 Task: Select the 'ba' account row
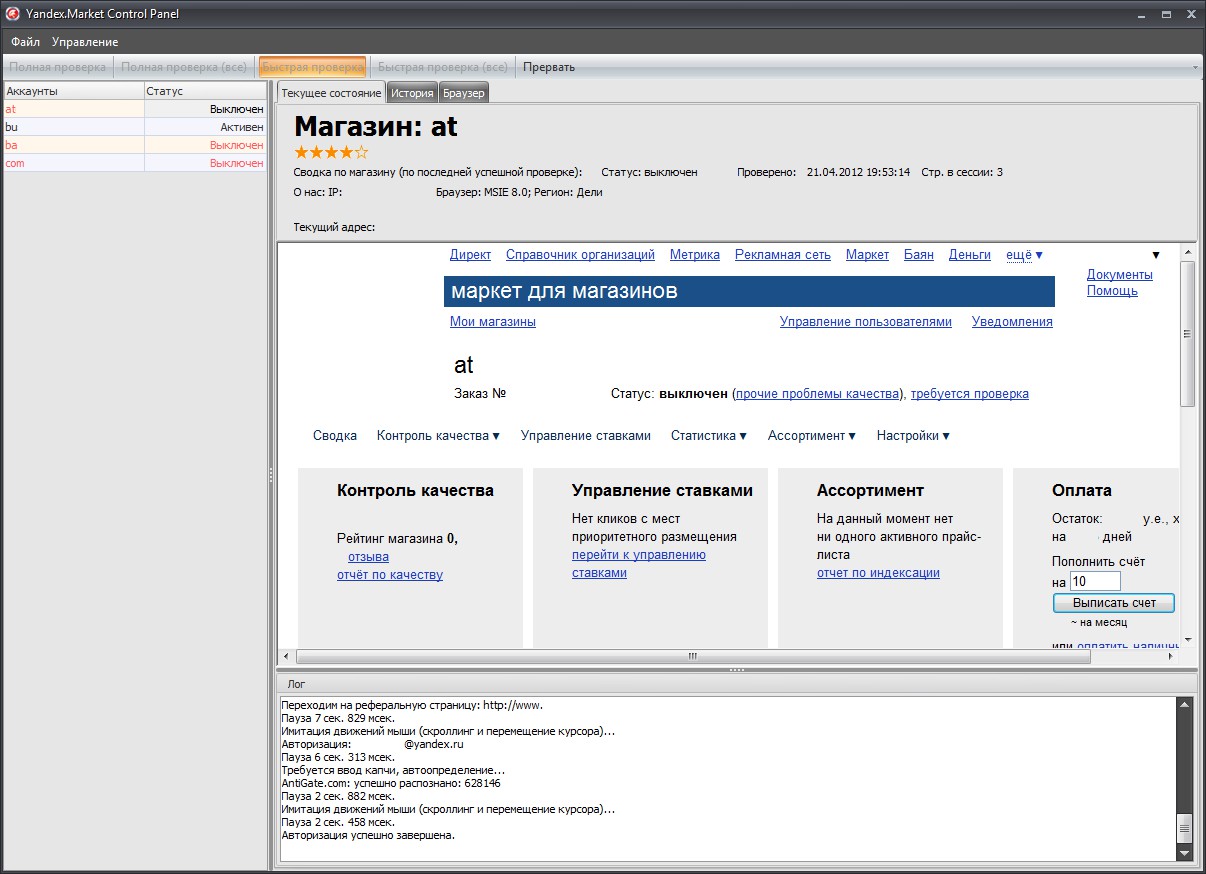pos(135,145)
